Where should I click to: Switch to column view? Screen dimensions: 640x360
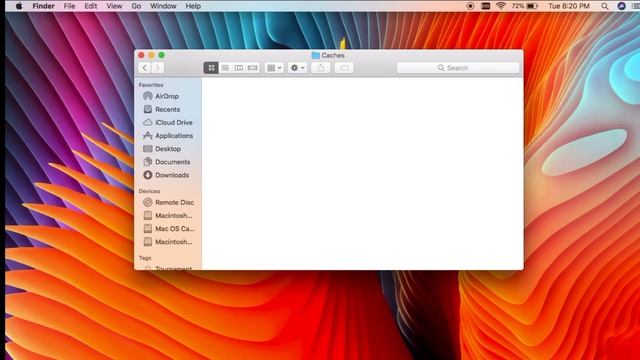(x=239, y=68)
